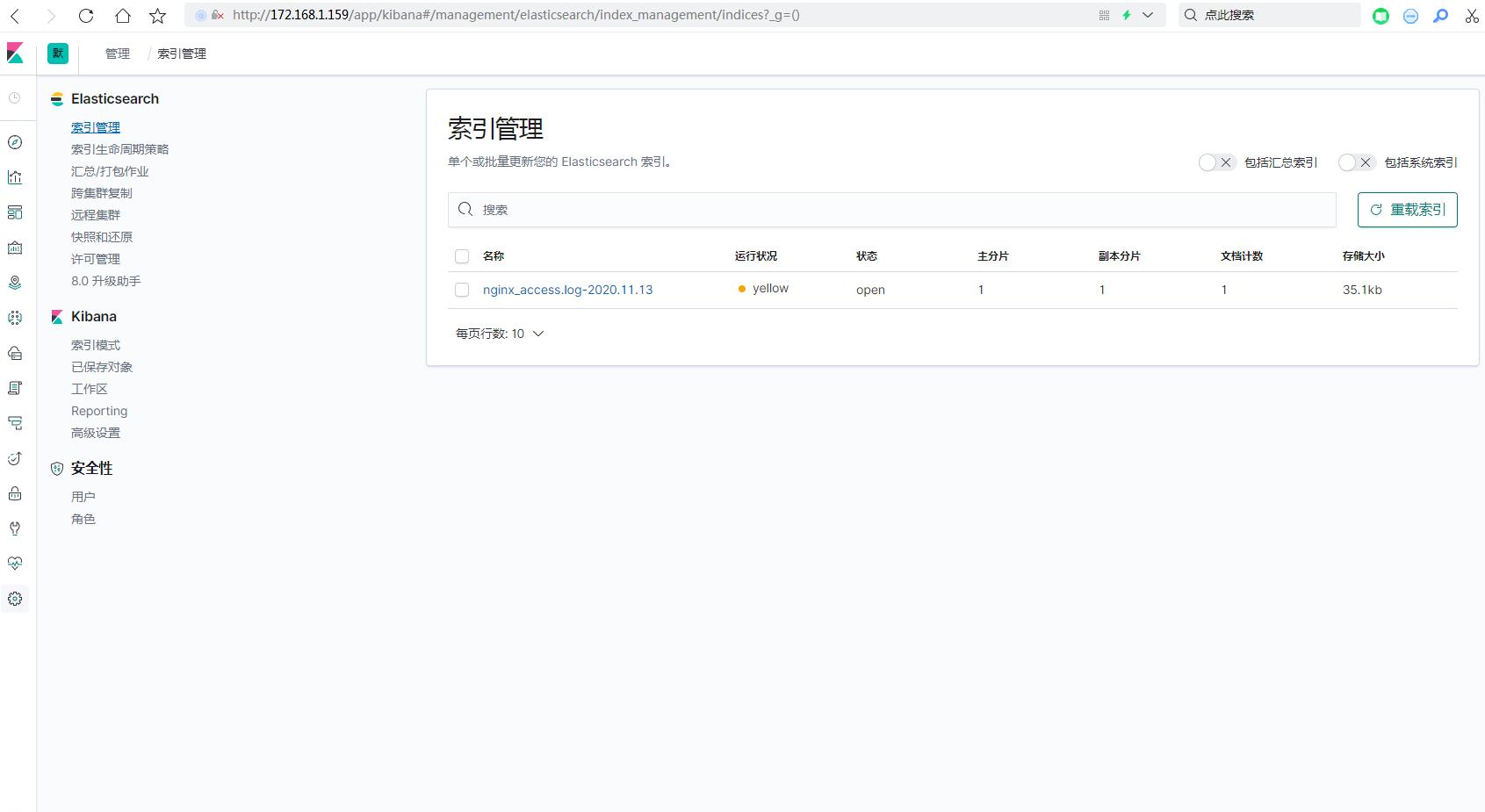
Task: Open 8.0 升级助手 menu item
Action: coord(106,281)
